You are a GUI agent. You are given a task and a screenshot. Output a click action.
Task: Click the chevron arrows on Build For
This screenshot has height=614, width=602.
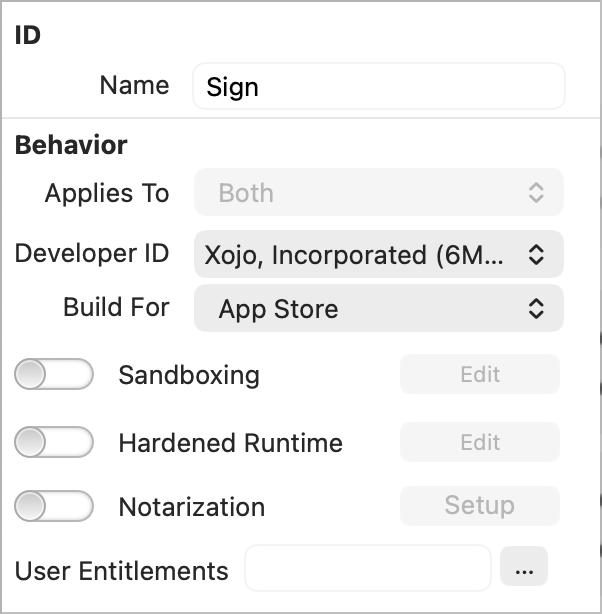point(536,309)
